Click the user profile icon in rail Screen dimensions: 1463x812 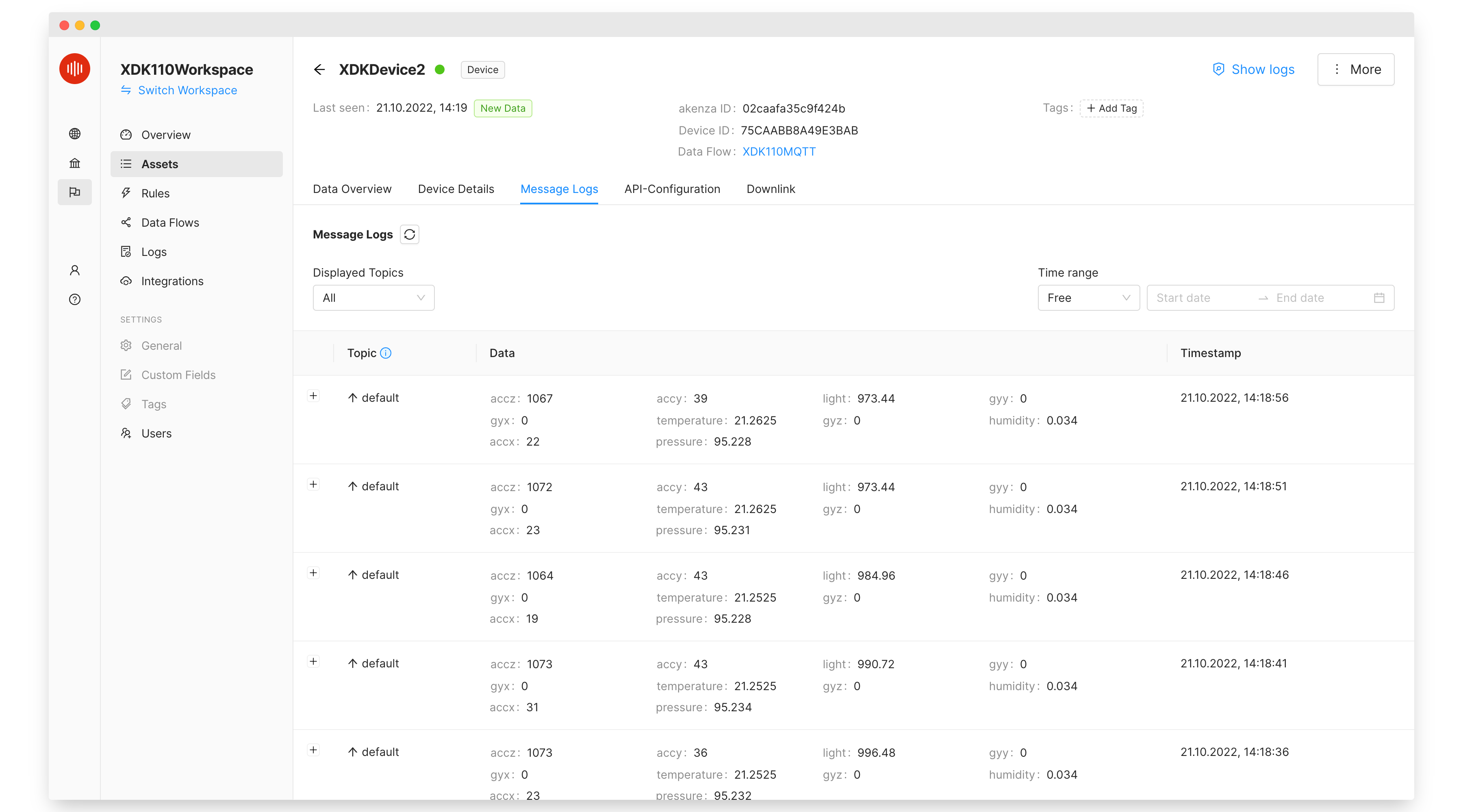click(x=74, y=270)
